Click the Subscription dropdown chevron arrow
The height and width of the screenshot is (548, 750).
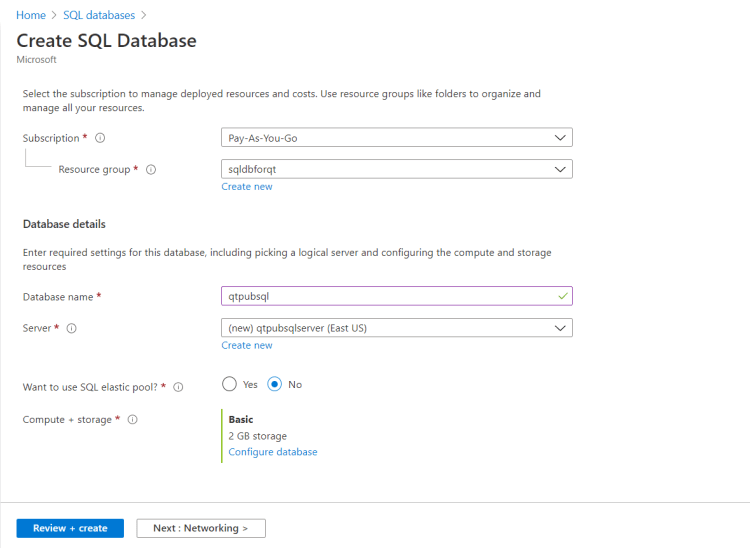(560, 138)
